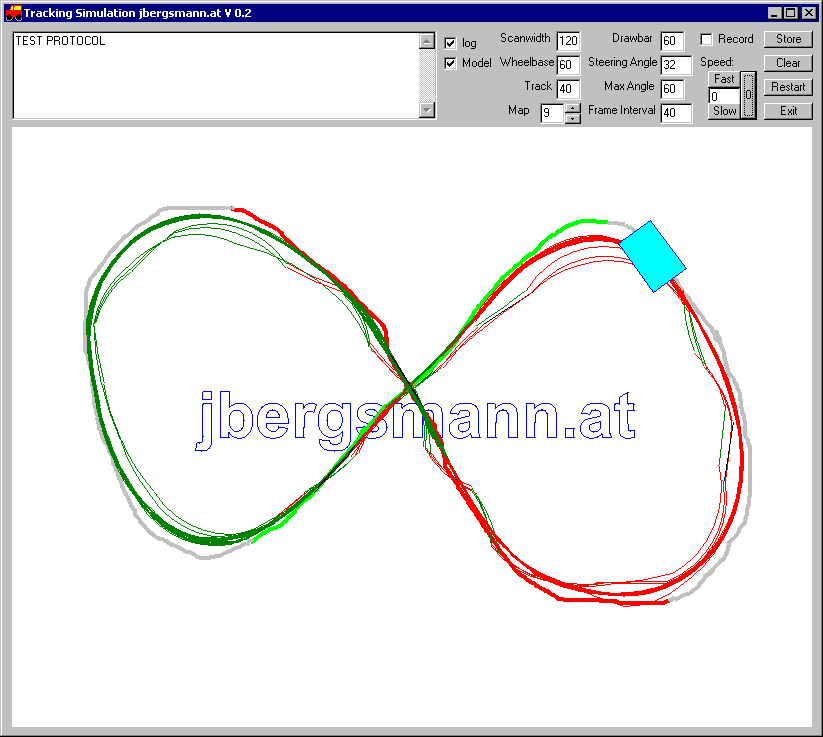Focus the Wheelbase input field
The image size is (823, 737).
point(568,65)
